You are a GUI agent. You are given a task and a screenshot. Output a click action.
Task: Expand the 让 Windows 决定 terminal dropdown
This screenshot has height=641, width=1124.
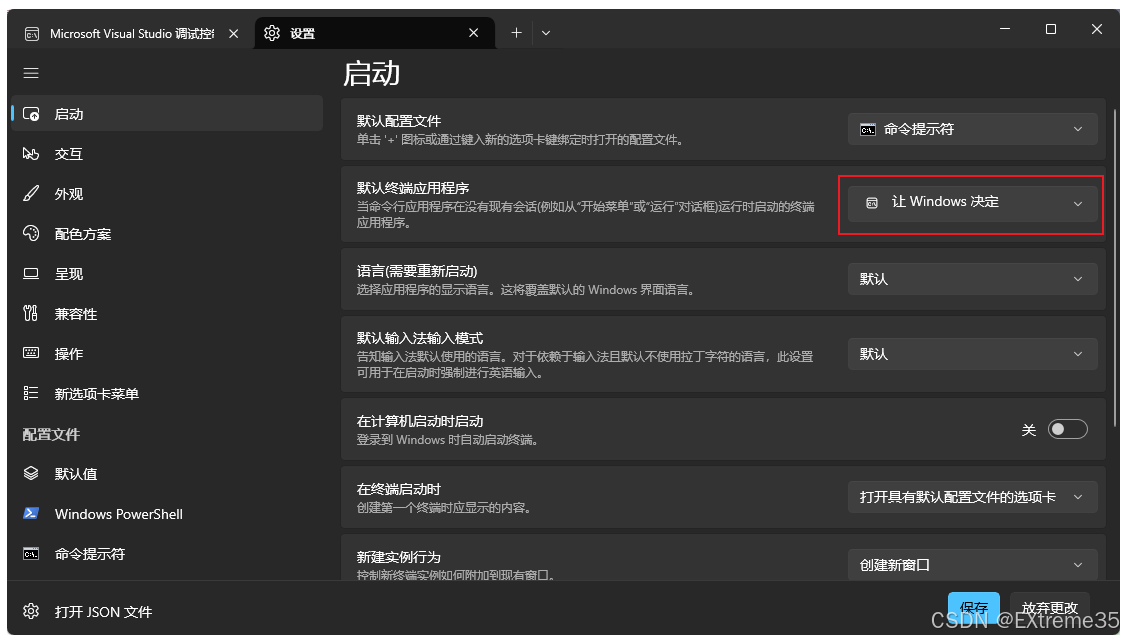pos(971,201)
